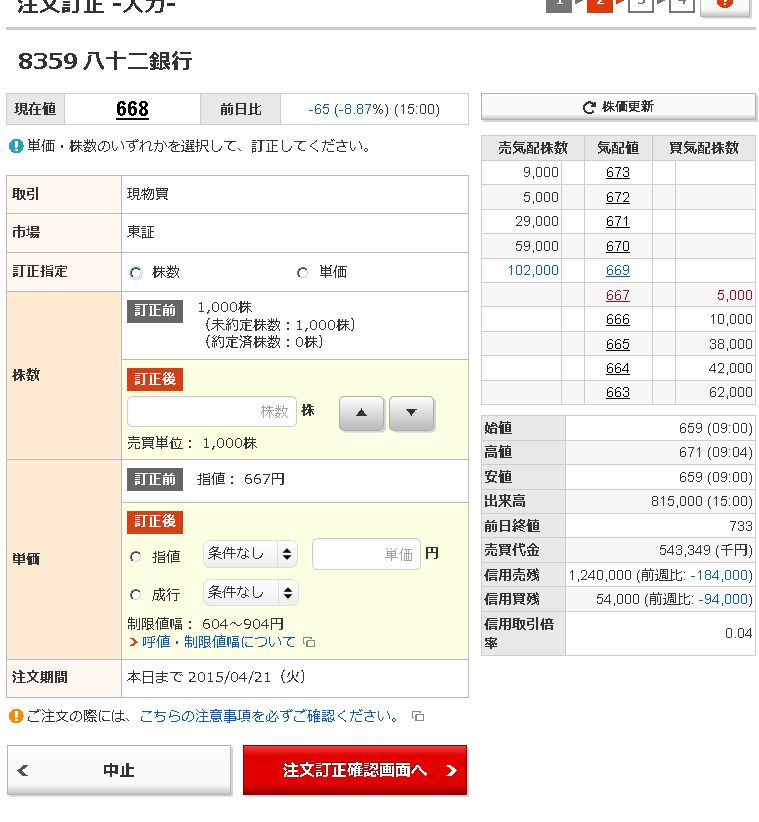759x822 pixels.
Task: Click the orange warning icon beside ご注文の際には
Action: pyautogui.click(x=16, y=716)
